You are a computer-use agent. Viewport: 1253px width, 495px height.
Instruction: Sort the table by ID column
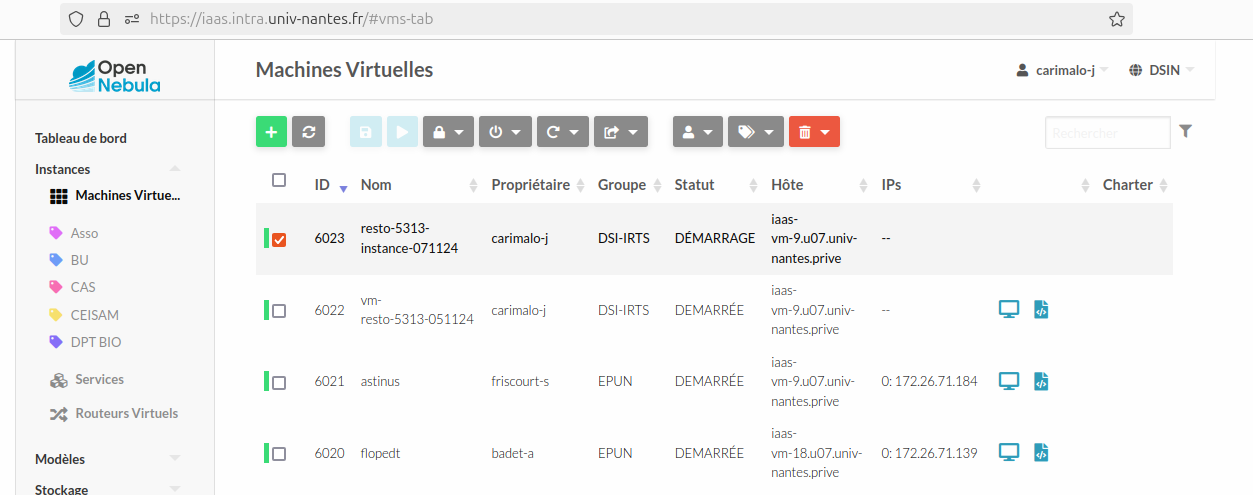click(330, 185)
